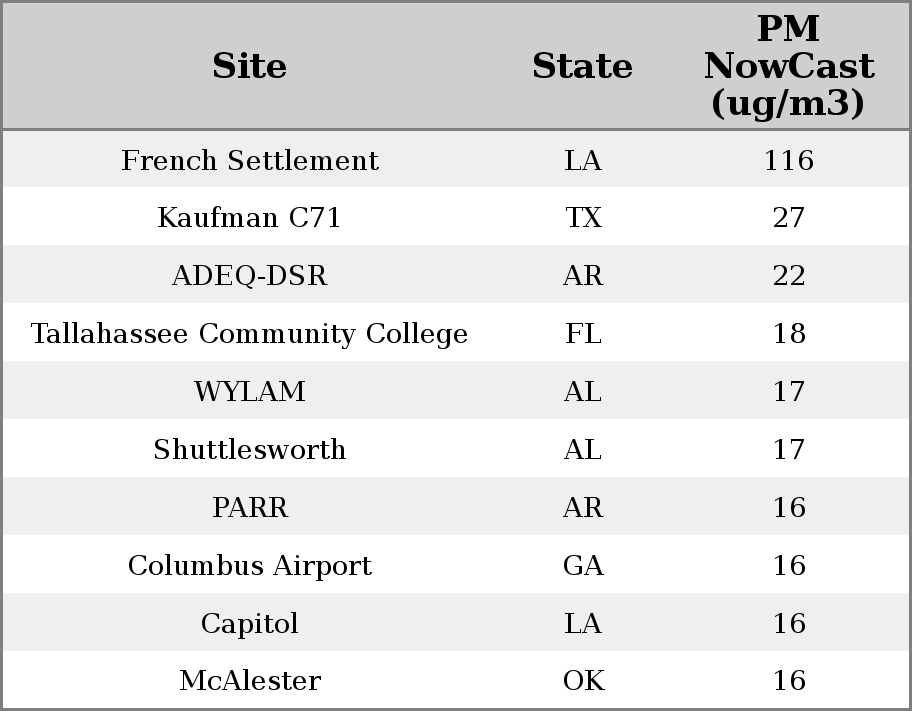Viewport: 912px width, 711px height.
Task: Select the Columbus Airport cell
Action: [x=249, y=566]
